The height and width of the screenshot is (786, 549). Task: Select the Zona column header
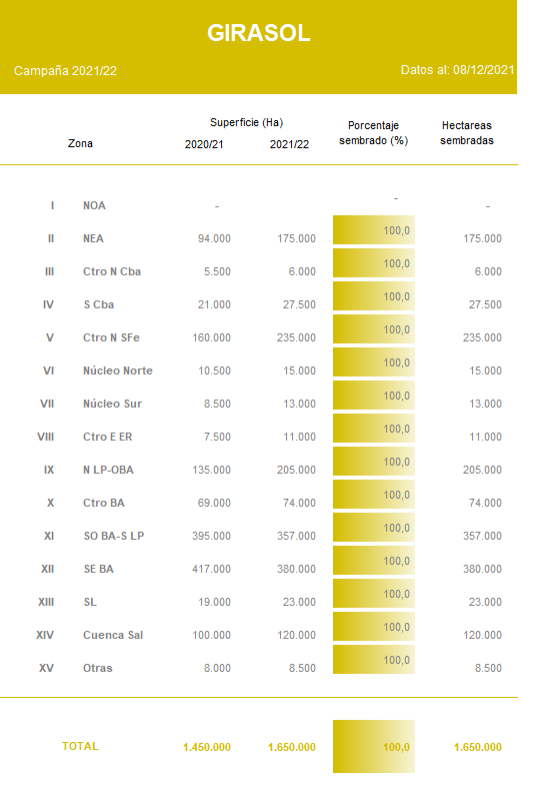[x=80, y=143]
